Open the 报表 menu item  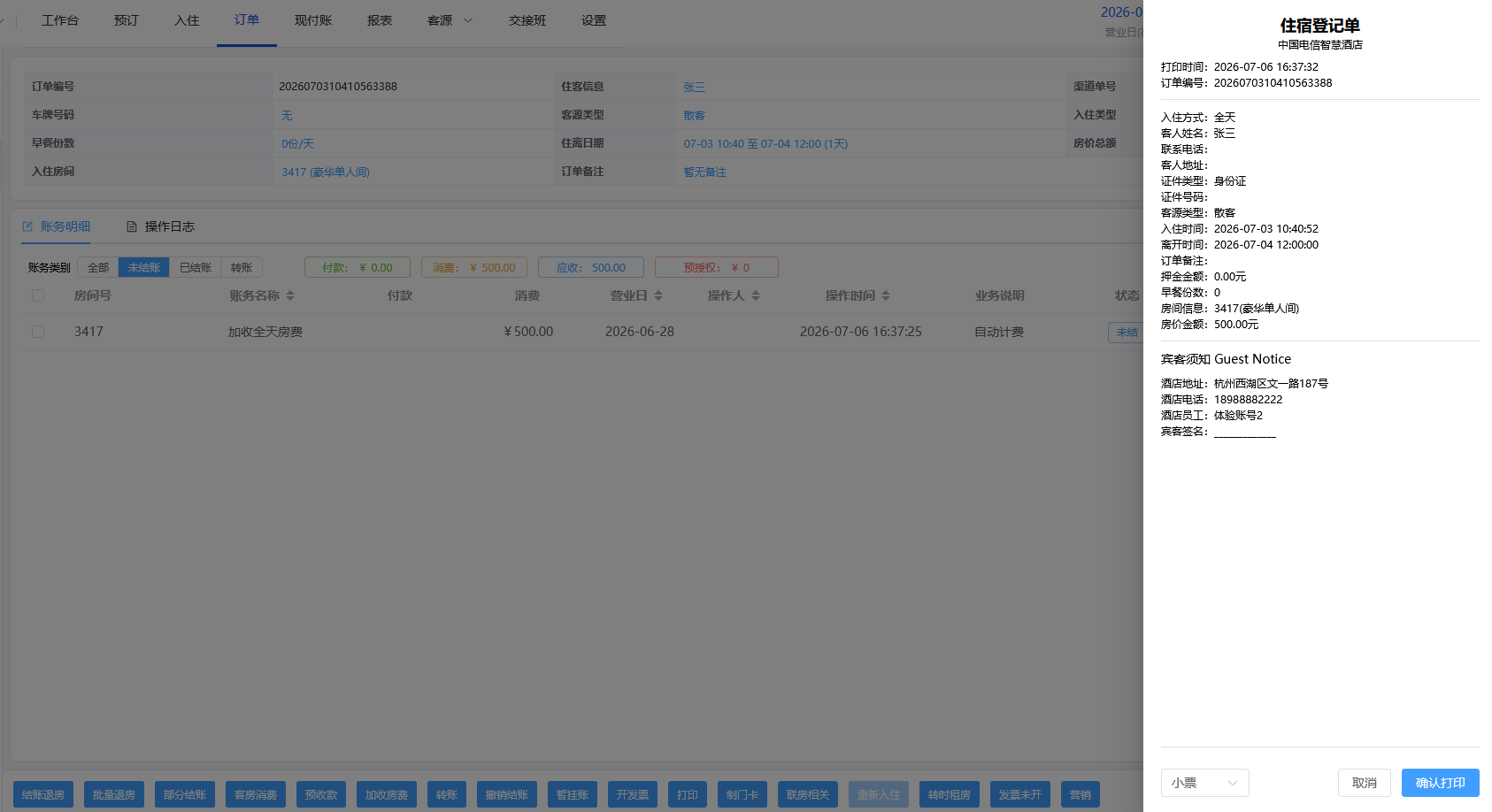pos(380,20)
